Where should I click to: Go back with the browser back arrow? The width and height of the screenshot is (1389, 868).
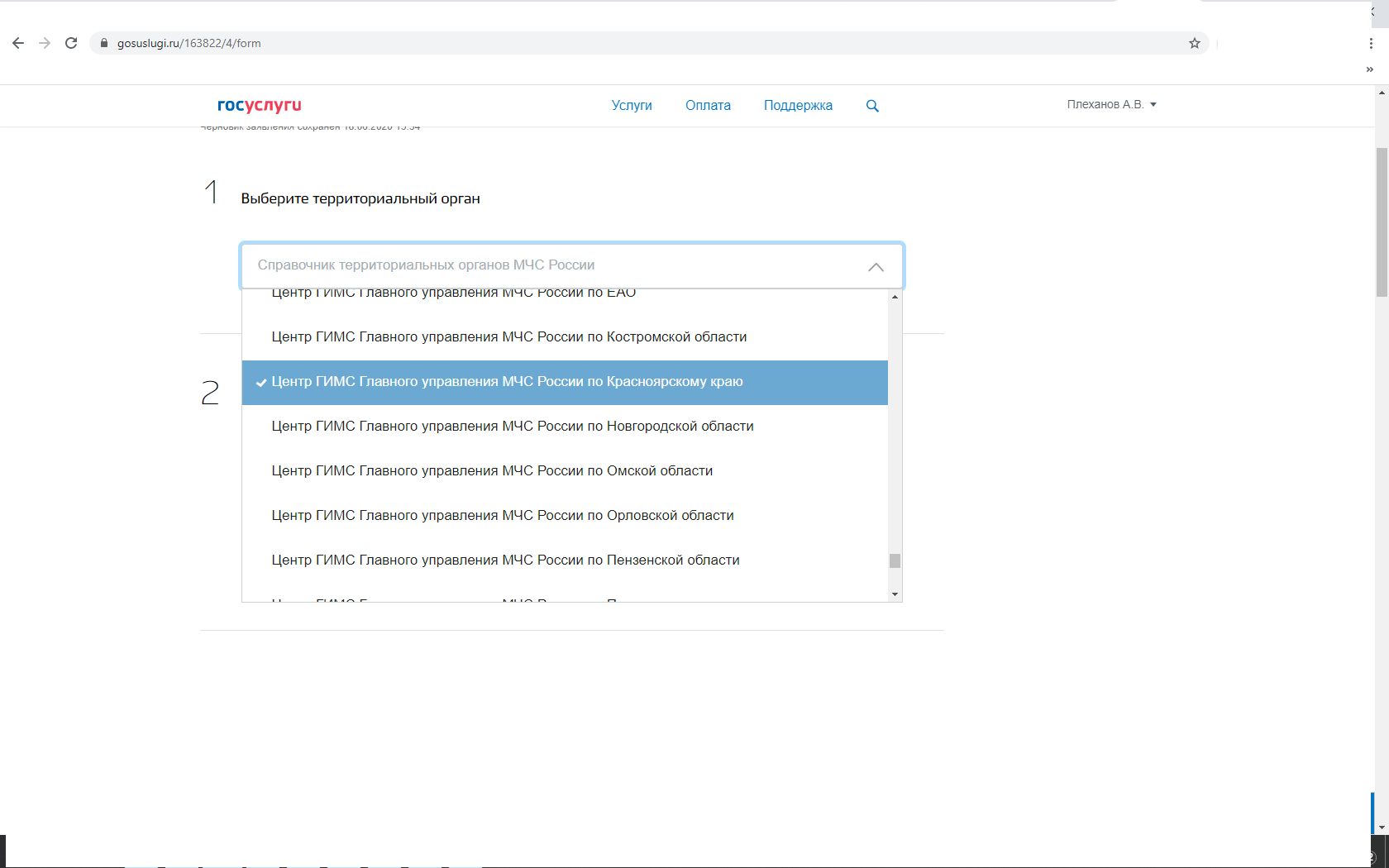click(x=18, y=43)
